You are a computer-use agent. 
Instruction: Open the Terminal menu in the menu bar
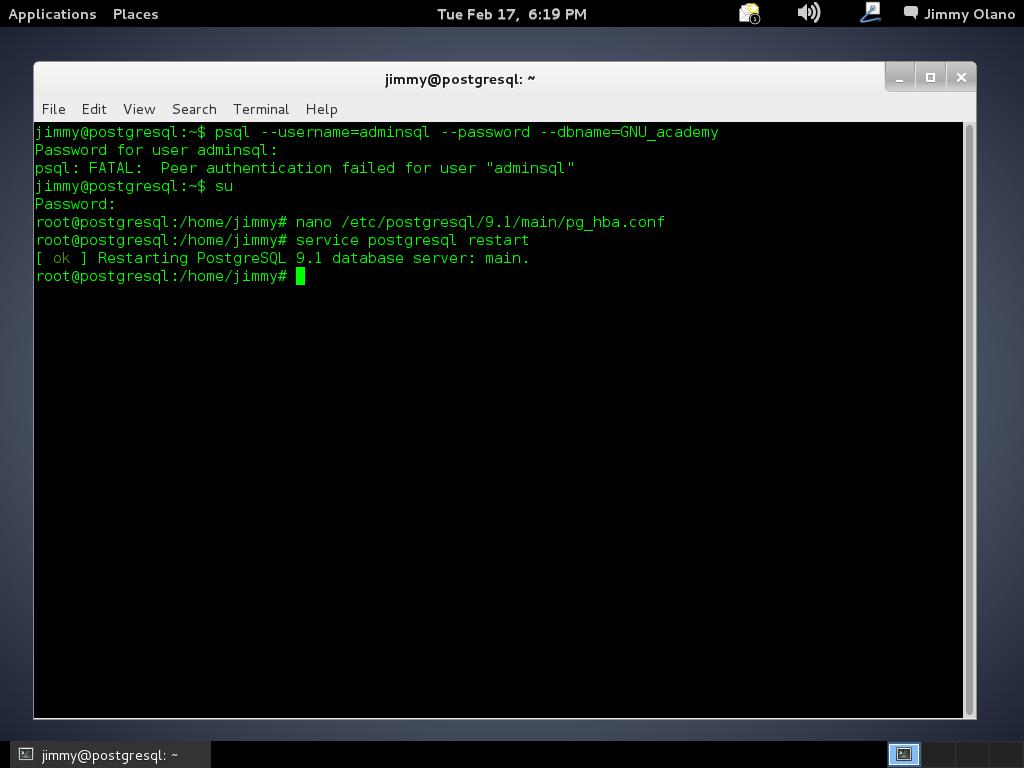coord(261,109)
